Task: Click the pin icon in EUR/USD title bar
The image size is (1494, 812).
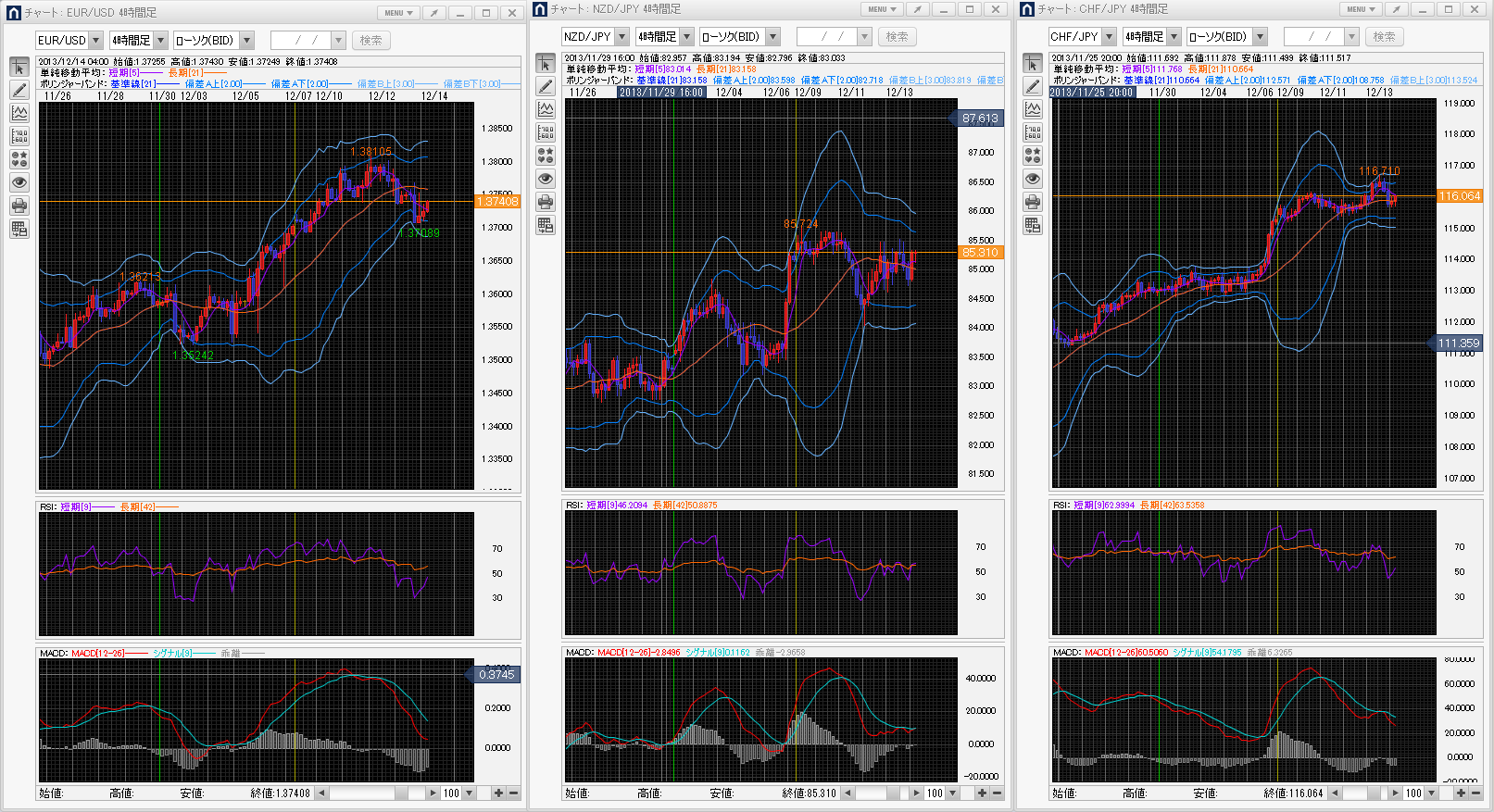Action: [x=434, y=13]
